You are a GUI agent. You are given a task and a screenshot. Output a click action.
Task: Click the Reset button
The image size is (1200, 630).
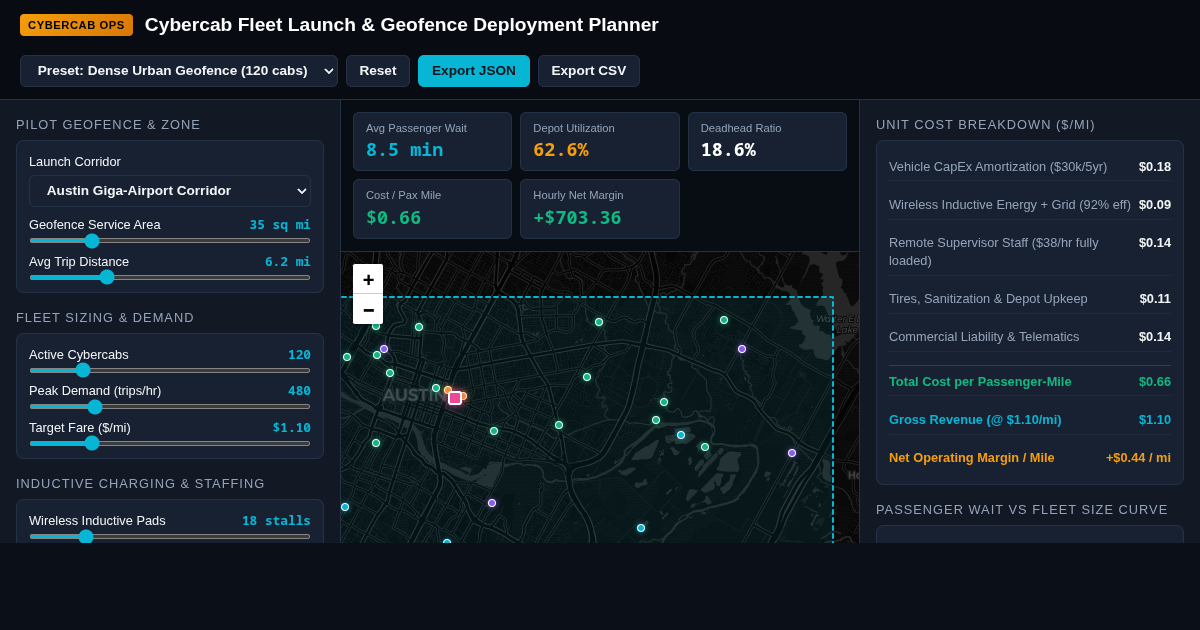pyautogui.click(x=378, y=71)
